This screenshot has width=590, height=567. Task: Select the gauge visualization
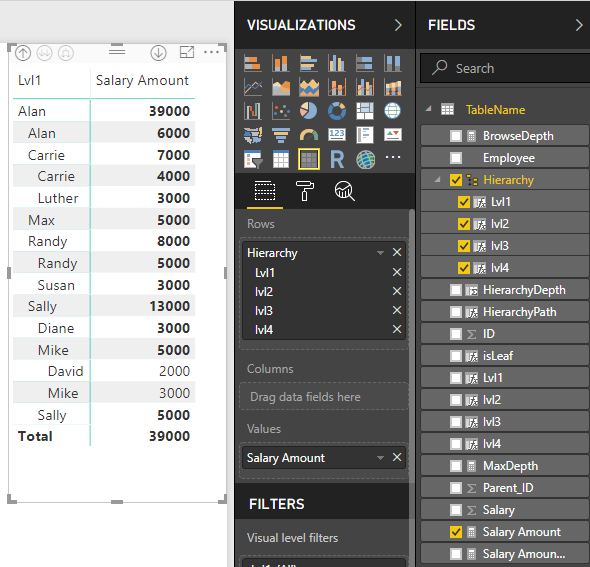[309, 135]
